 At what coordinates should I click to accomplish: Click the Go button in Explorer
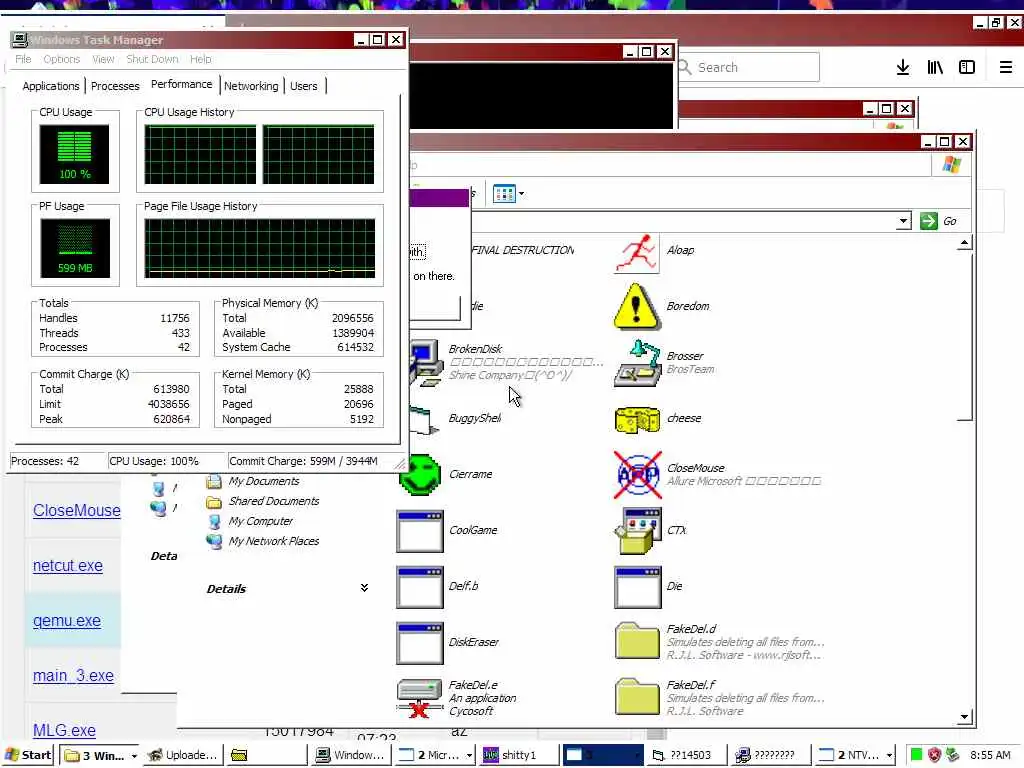point(939,221)
